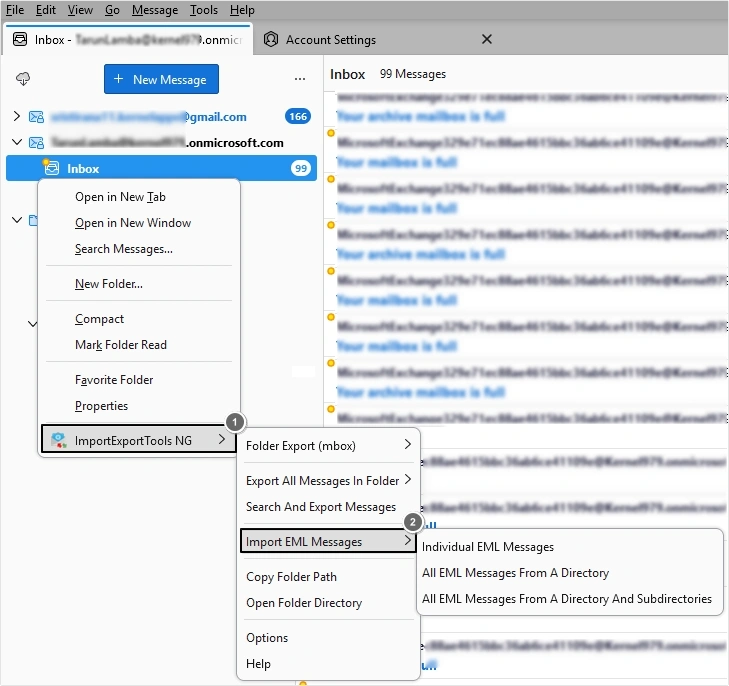Switch to the Inbox tab
729x686 pixels.
(128, 40)
